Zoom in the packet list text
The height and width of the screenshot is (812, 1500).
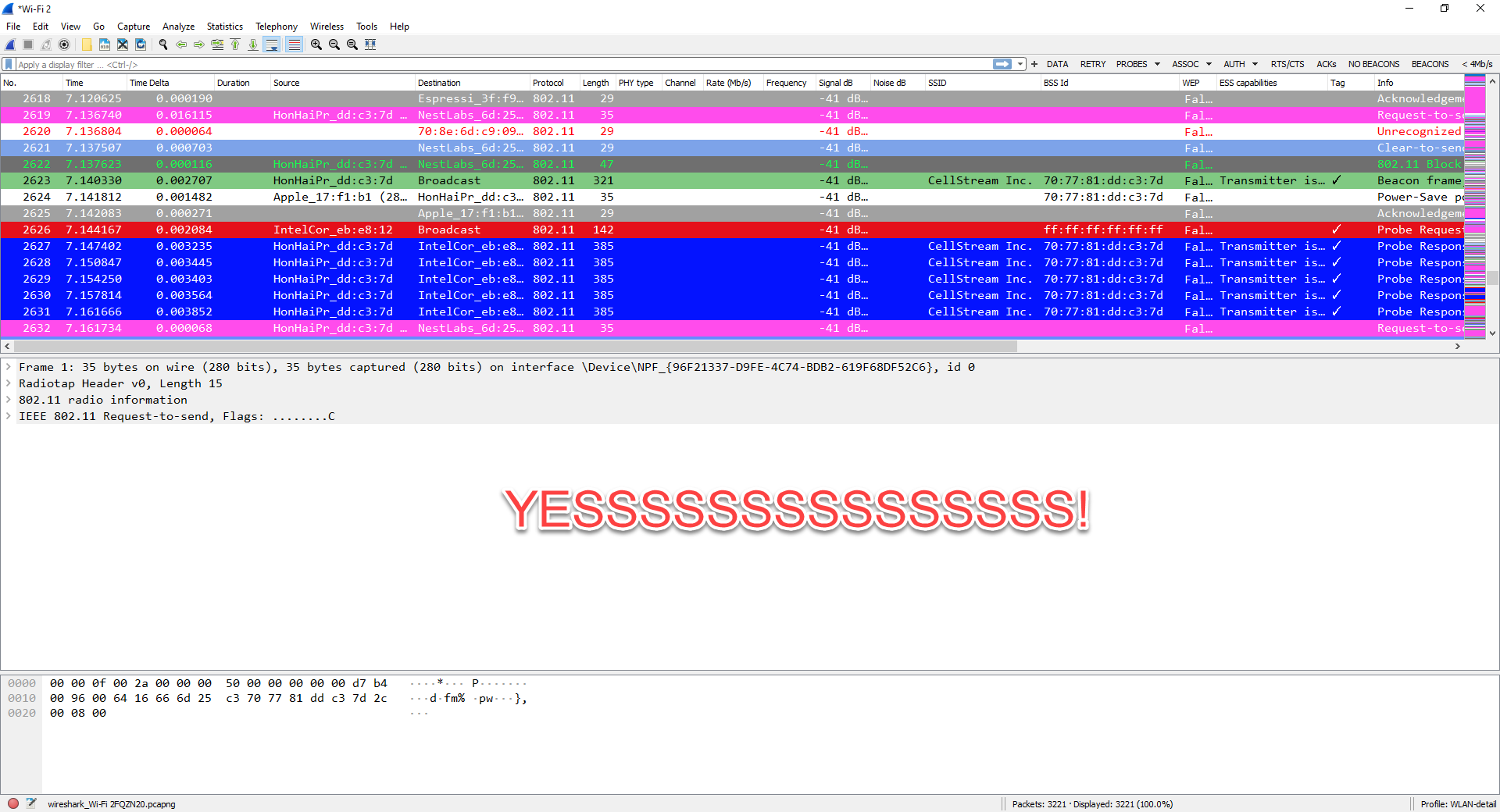coord(316,45)
